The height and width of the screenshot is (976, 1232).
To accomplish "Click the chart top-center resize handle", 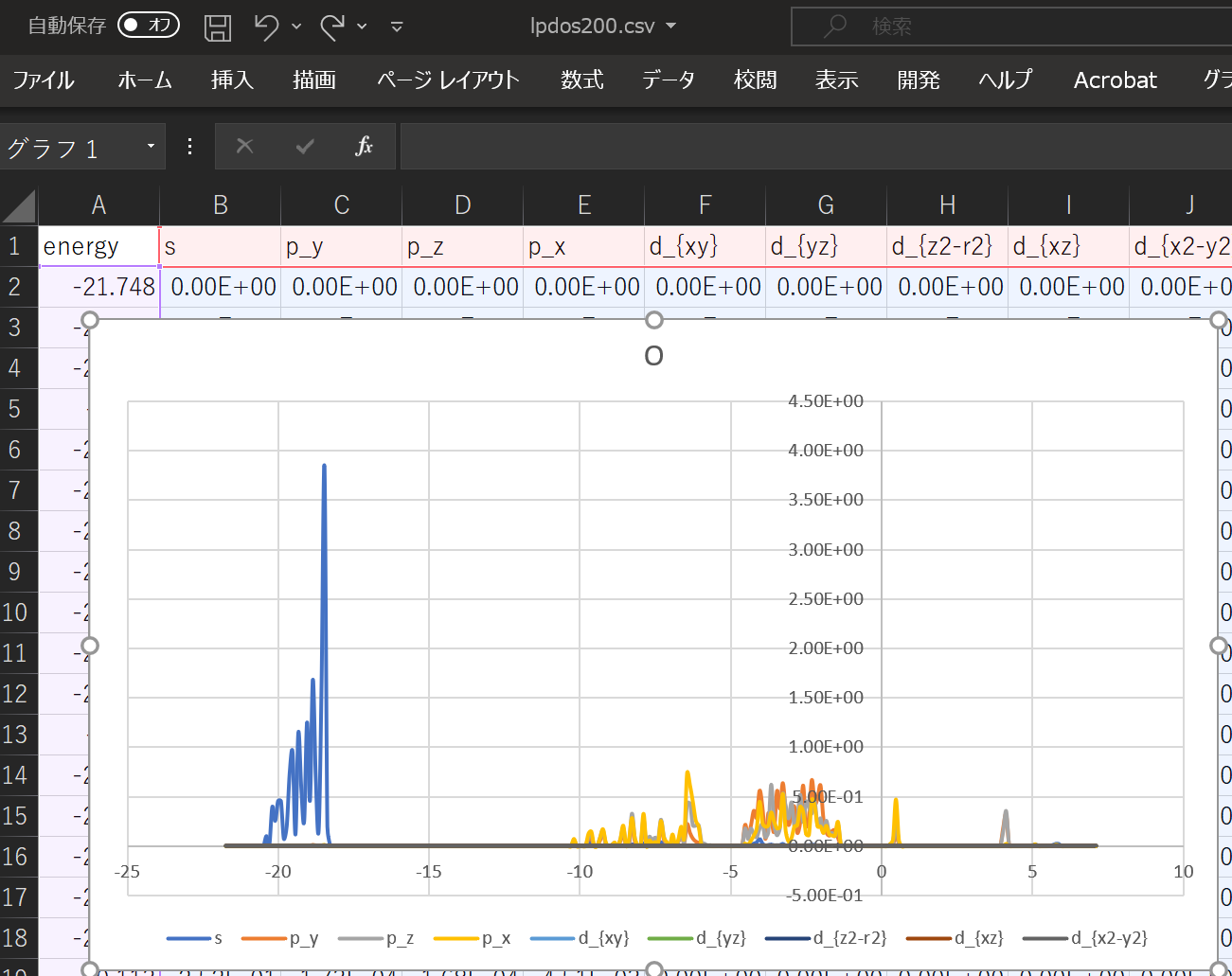I will pyautogui.click(x=654, y=320).
